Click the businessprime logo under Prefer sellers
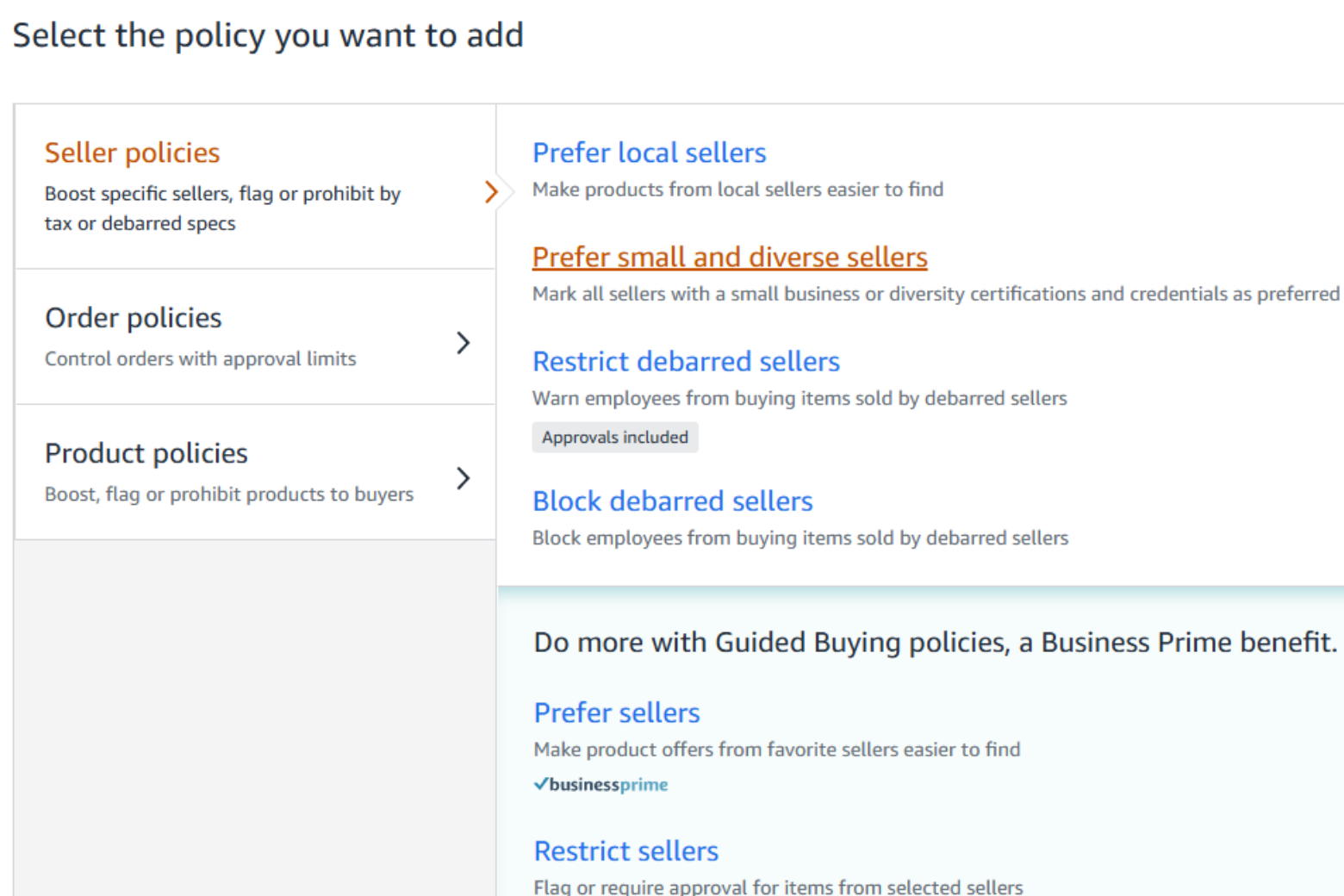This screenshot has height=896, width=1344. click(x=600, y=784)
